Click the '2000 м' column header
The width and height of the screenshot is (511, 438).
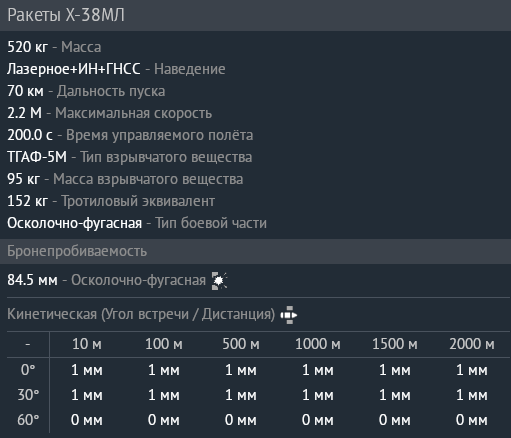[472, 344]
